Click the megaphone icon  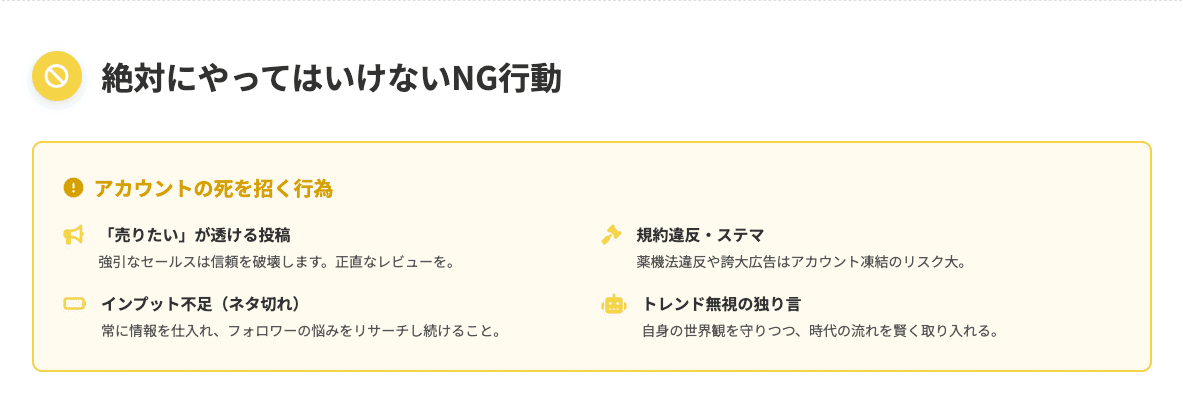pyautogui.click(x=73, y=235)
